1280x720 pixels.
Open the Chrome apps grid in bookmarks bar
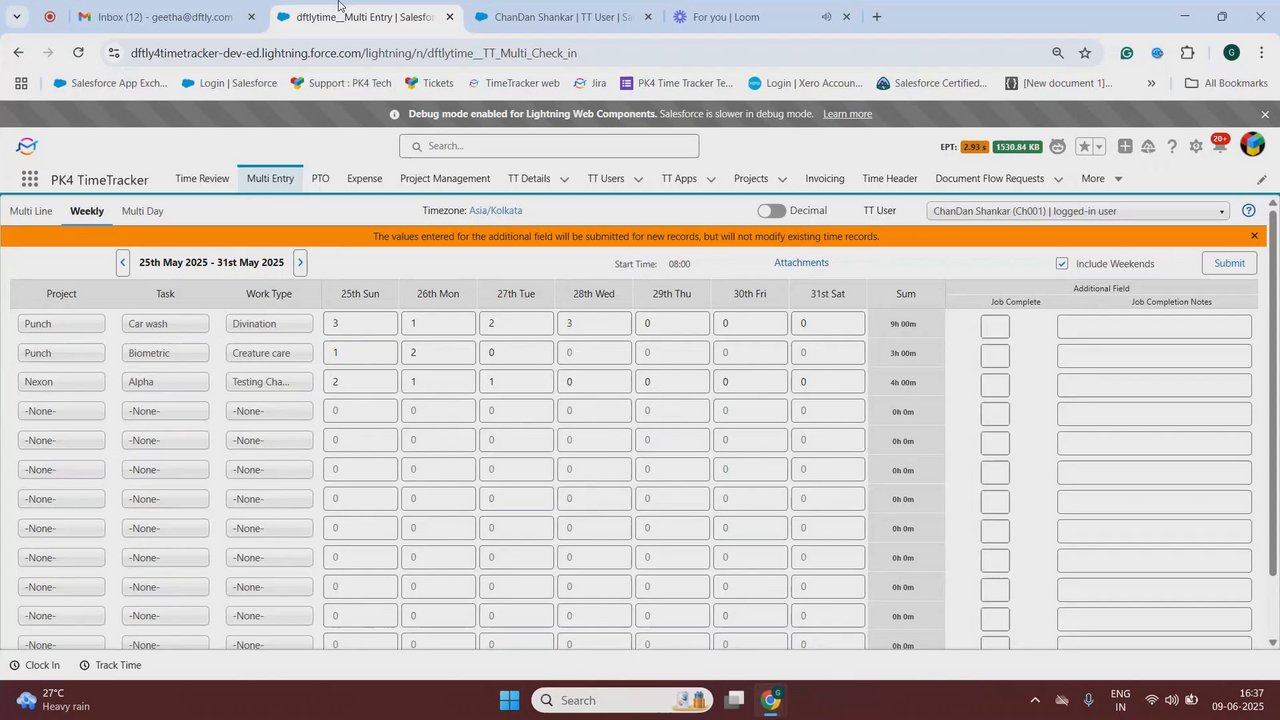[x=21, y=84]
